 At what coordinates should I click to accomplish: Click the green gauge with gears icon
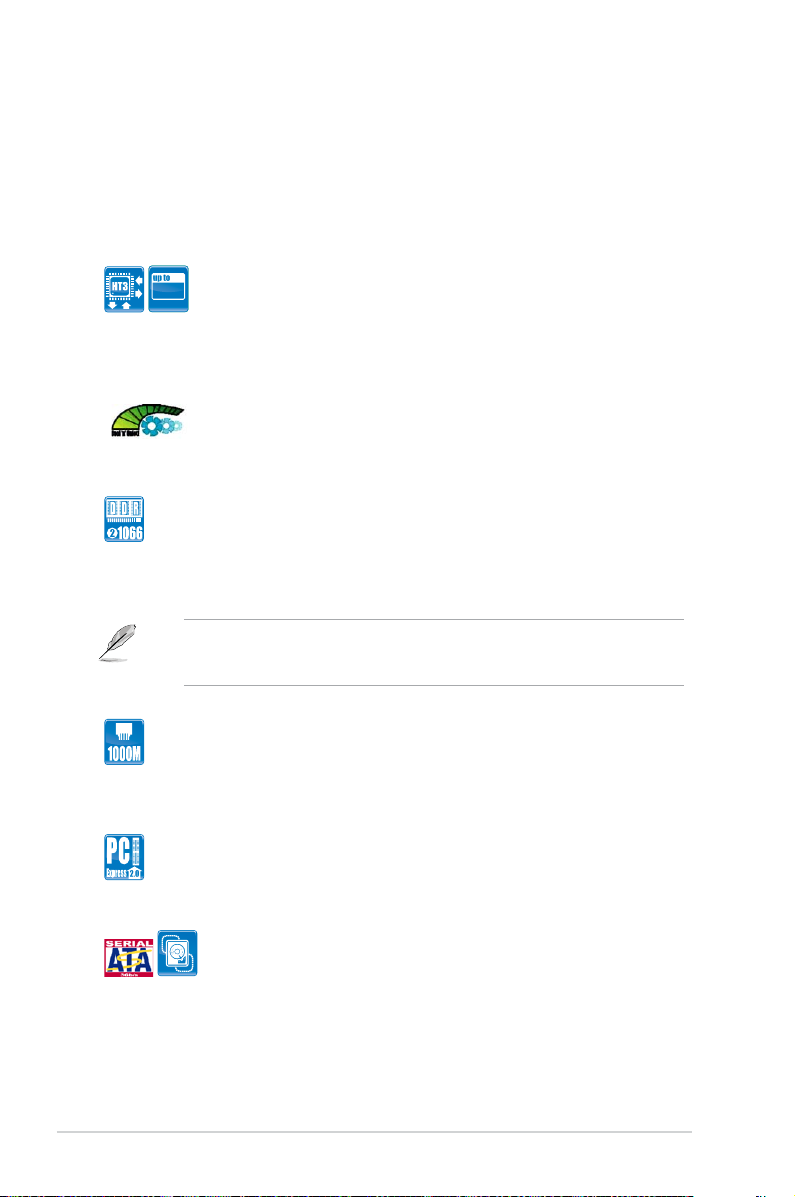[x=147, y=420]
